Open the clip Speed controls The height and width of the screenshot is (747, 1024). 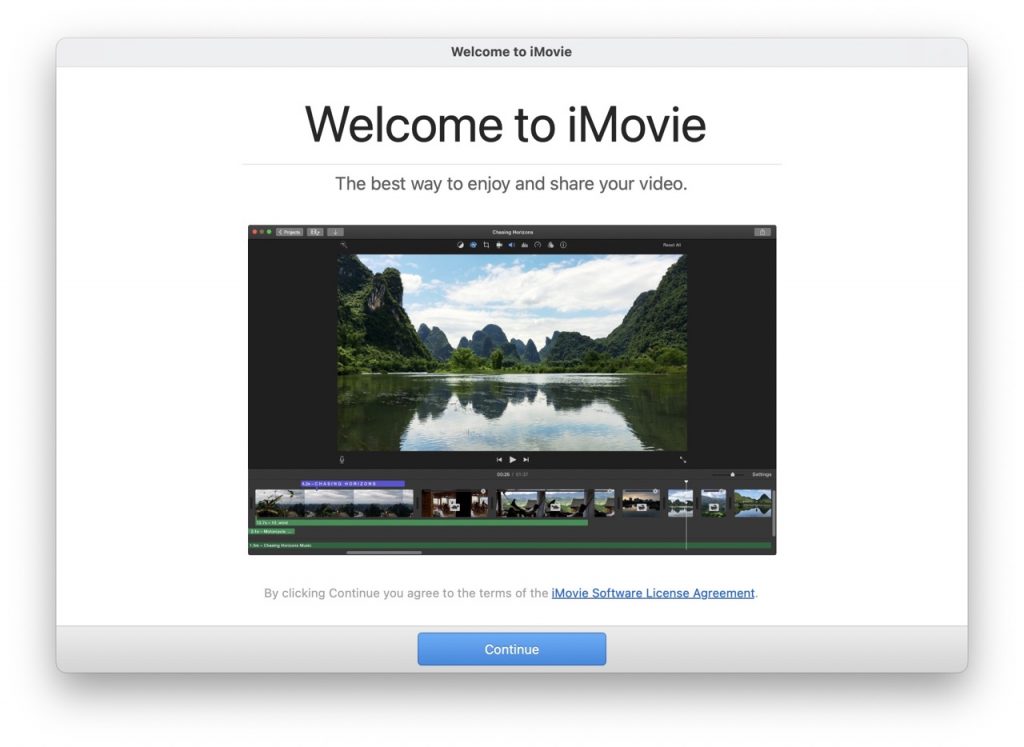tap(537, 244)
